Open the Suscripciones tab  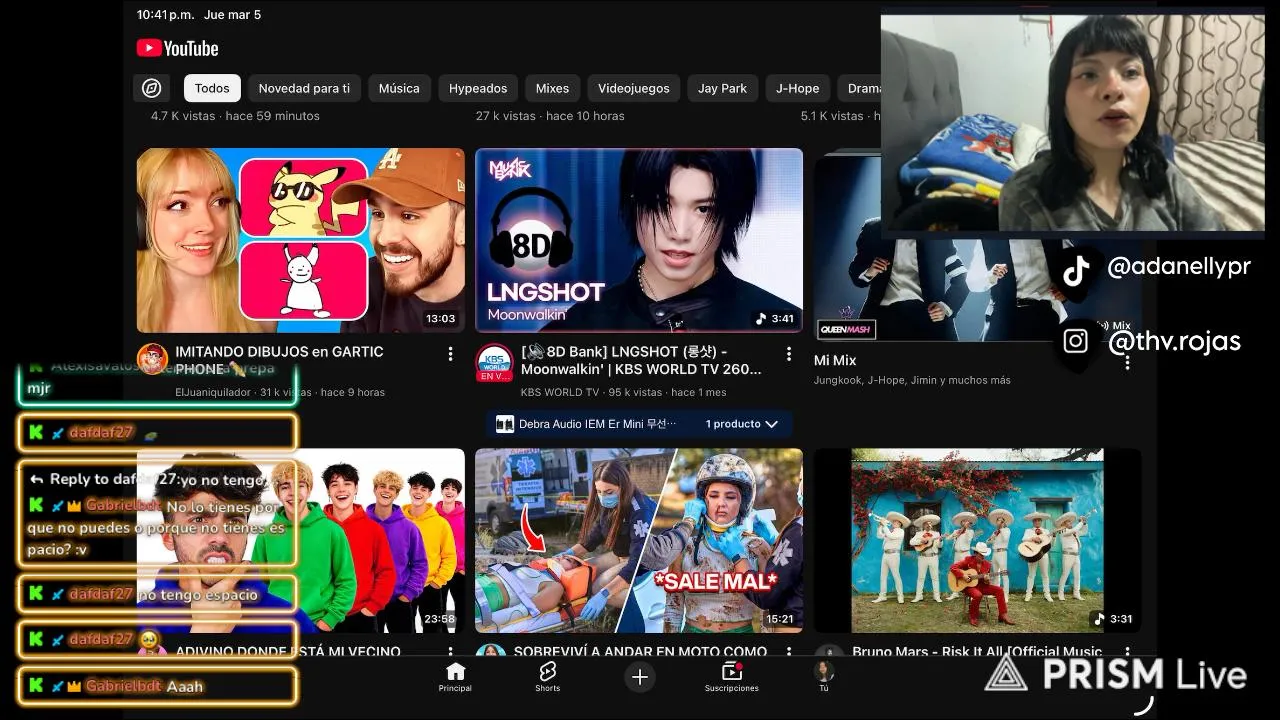pos(732,677)
